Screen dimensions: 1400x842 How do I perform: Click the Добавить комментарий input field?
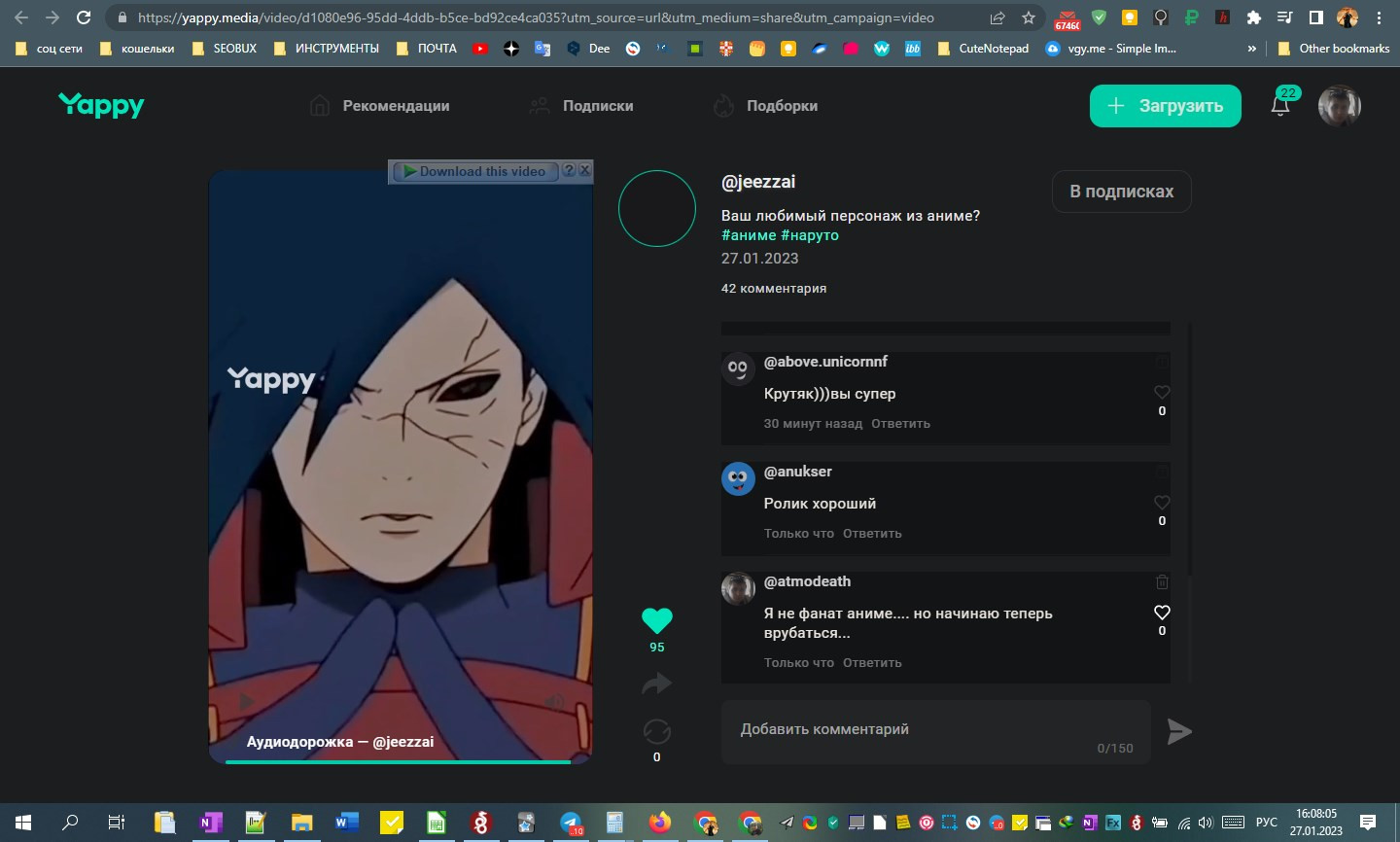936,732
